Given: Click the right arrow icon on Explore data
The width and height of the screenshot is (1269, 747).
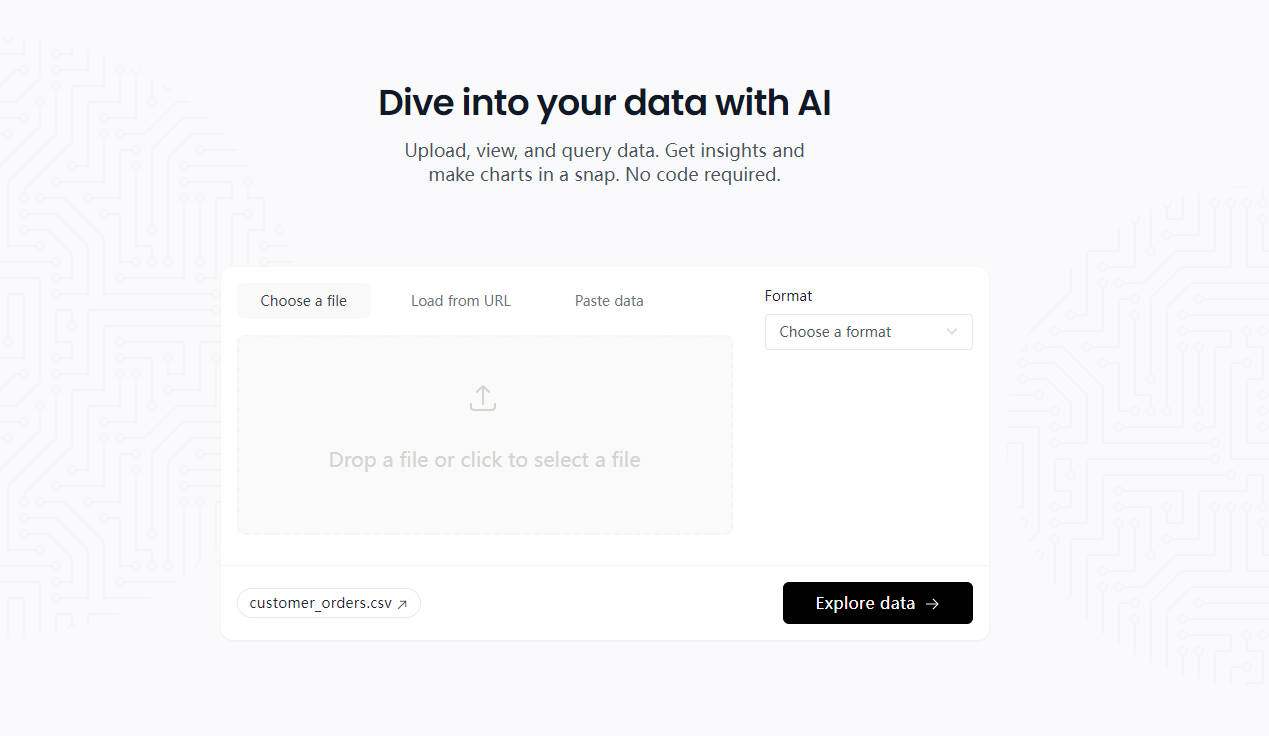Looking at the screenshot, I should coord(932,604).
